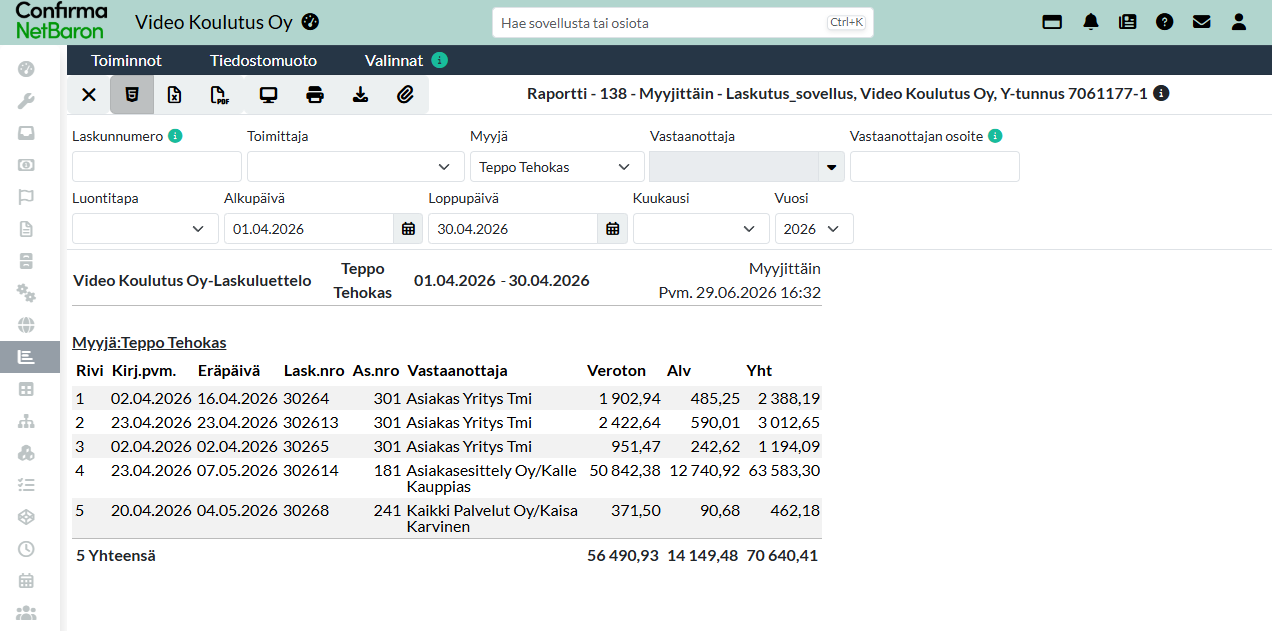Print the report with printer icon
Viewport: 1272px width, 631px height.
pos(315,95)
